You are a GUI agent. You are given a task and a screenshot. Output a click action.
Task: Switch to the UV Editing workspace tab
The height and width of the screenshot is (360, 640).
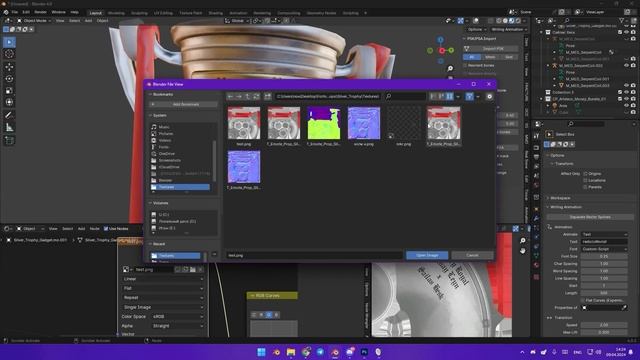click(x=163, y=13)
